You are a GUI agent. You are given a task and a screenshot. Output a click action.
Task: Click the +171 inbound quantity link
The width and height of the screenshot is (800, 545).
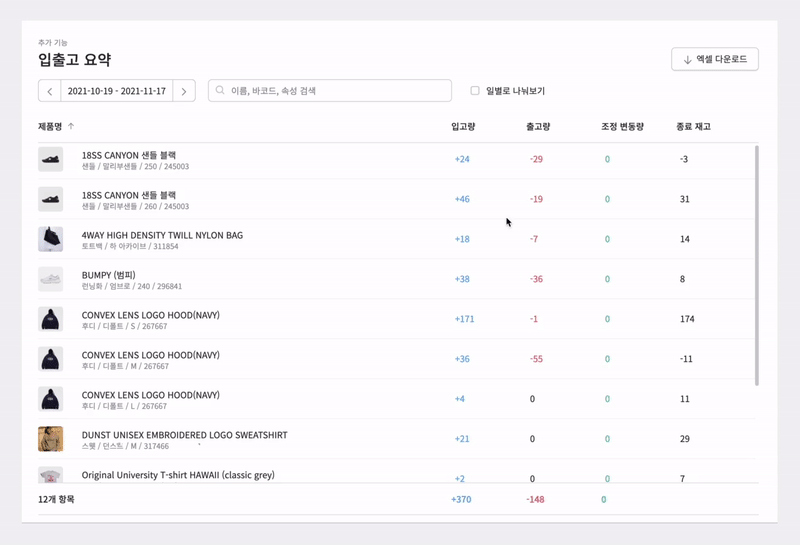464,319
